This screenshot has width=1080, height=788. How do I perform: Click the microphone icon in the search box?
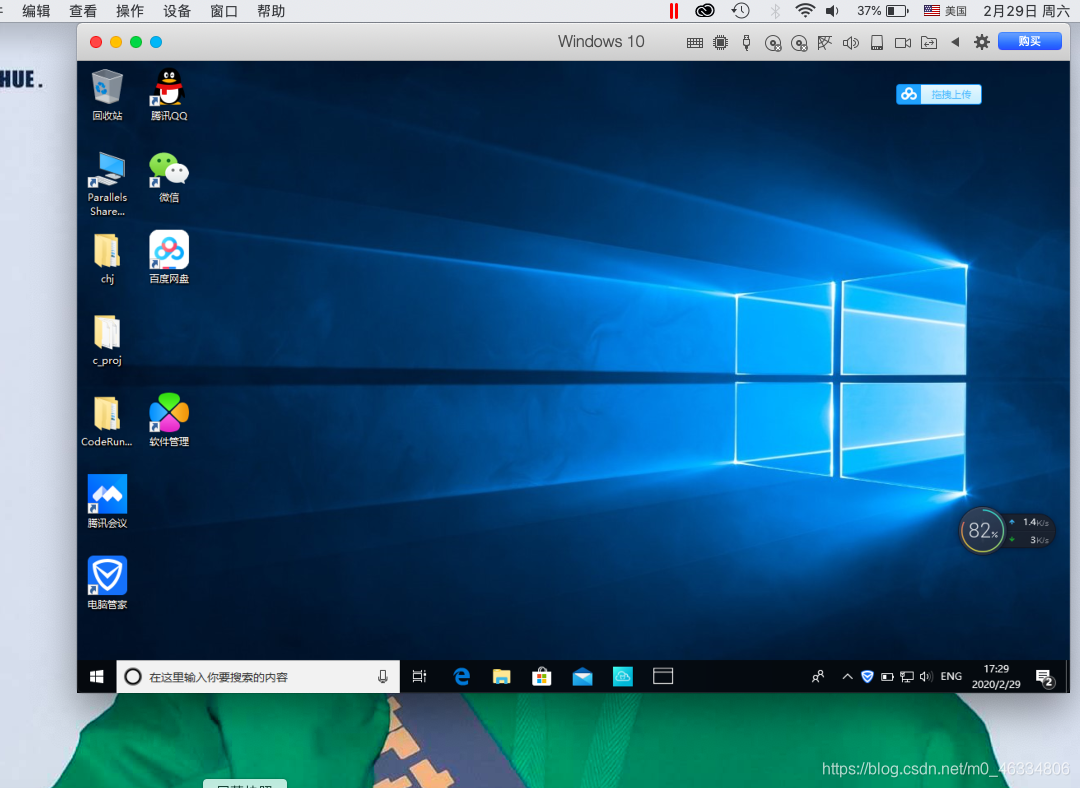[383, 676]
